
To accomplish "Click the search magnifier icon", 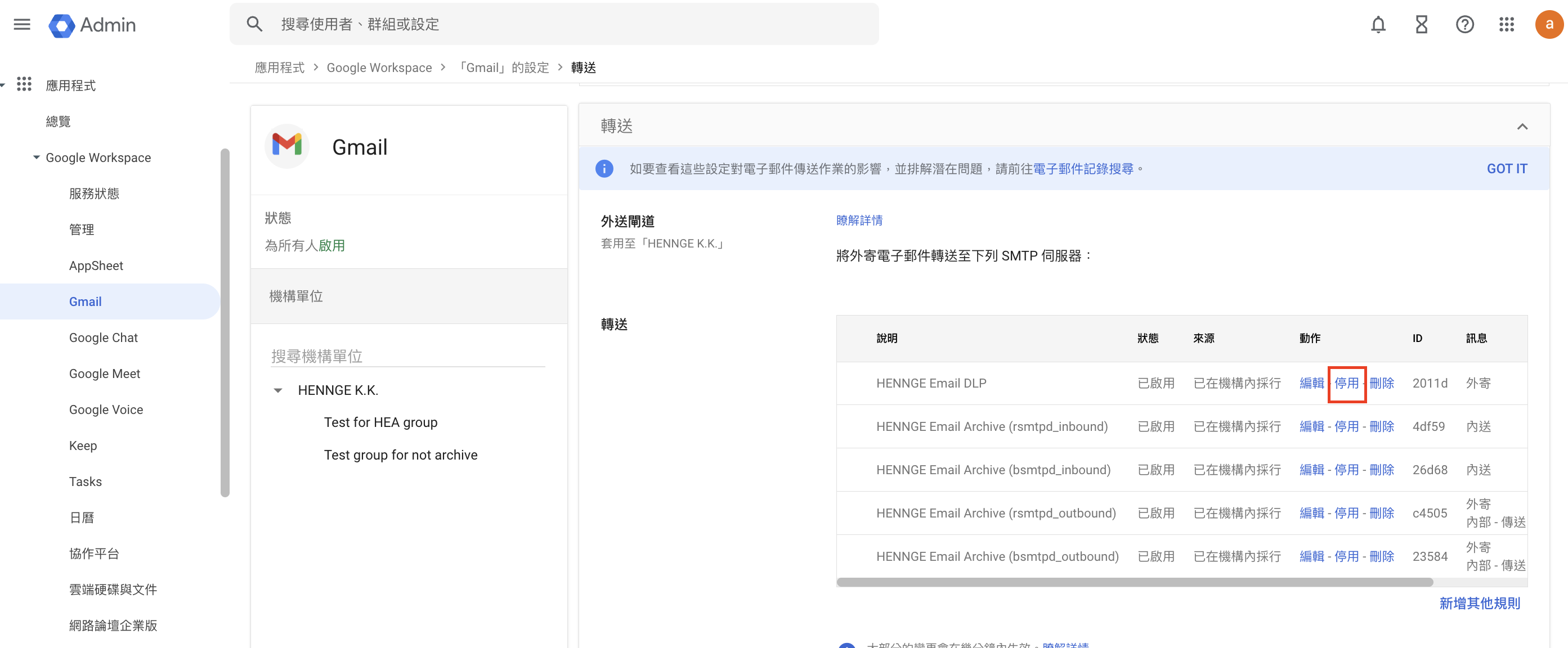I will pyautogui.click(x=254, y=24).
